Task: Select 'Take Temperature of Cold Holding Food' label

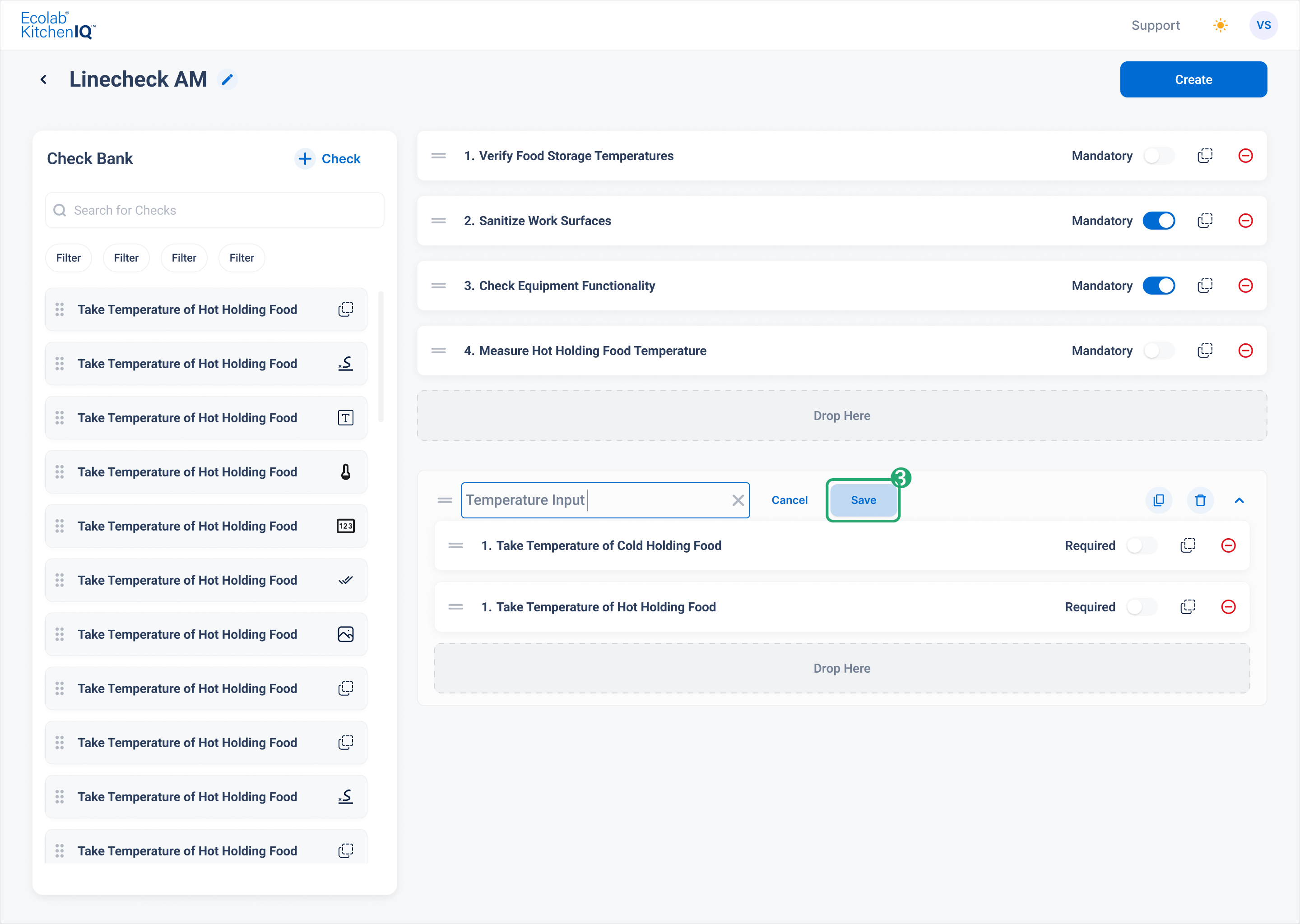Action: point(608,545)
